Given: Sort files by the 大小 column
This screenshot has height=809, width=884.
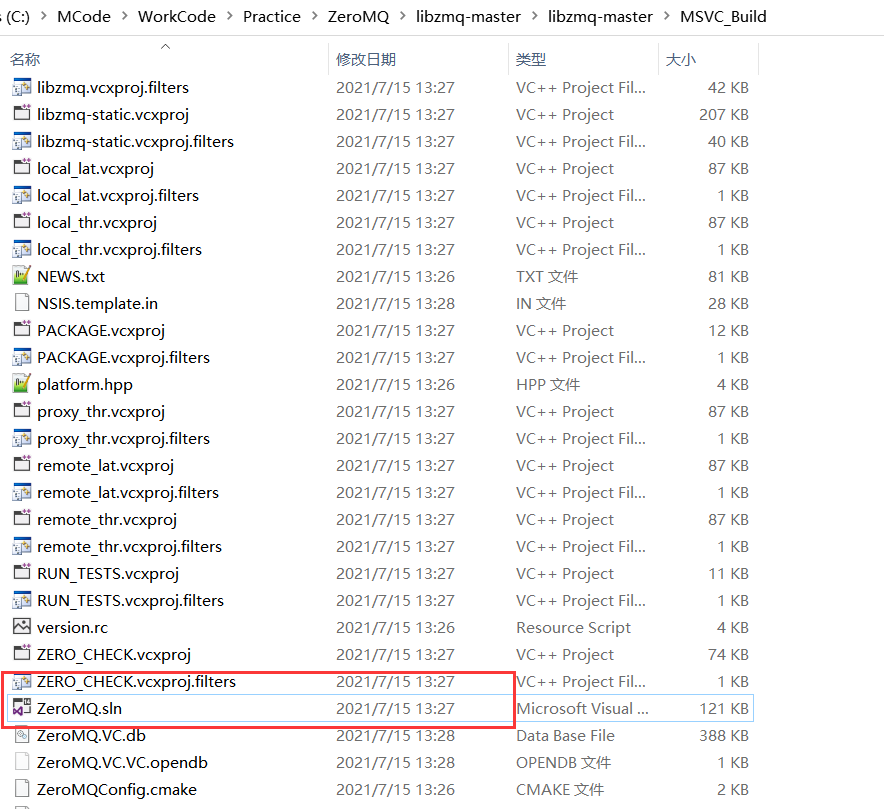Looking at the screenshot, I should tap(681, 59).
